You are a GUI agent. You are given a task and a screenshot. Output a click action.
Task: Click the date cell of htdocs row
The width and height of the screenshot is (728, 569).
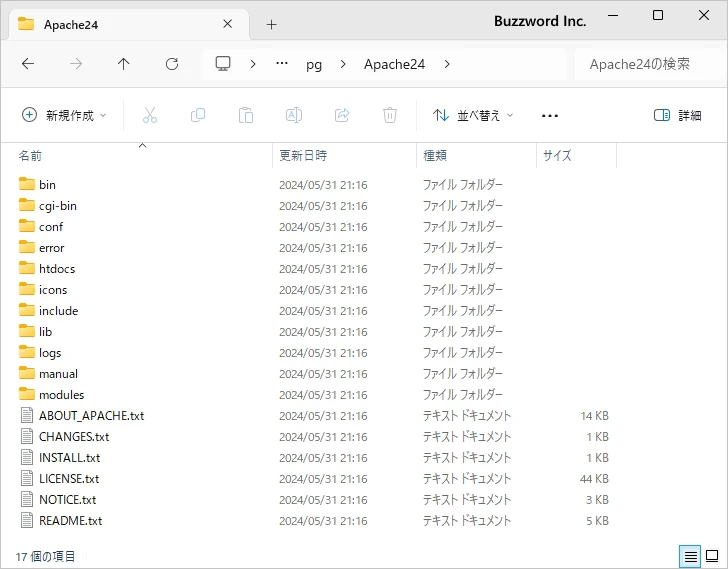tap(323, 269)
